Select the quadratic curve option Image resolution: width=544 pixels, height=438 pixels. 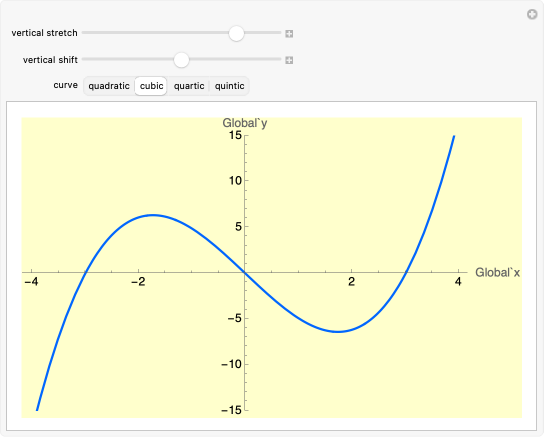[109, 86]
